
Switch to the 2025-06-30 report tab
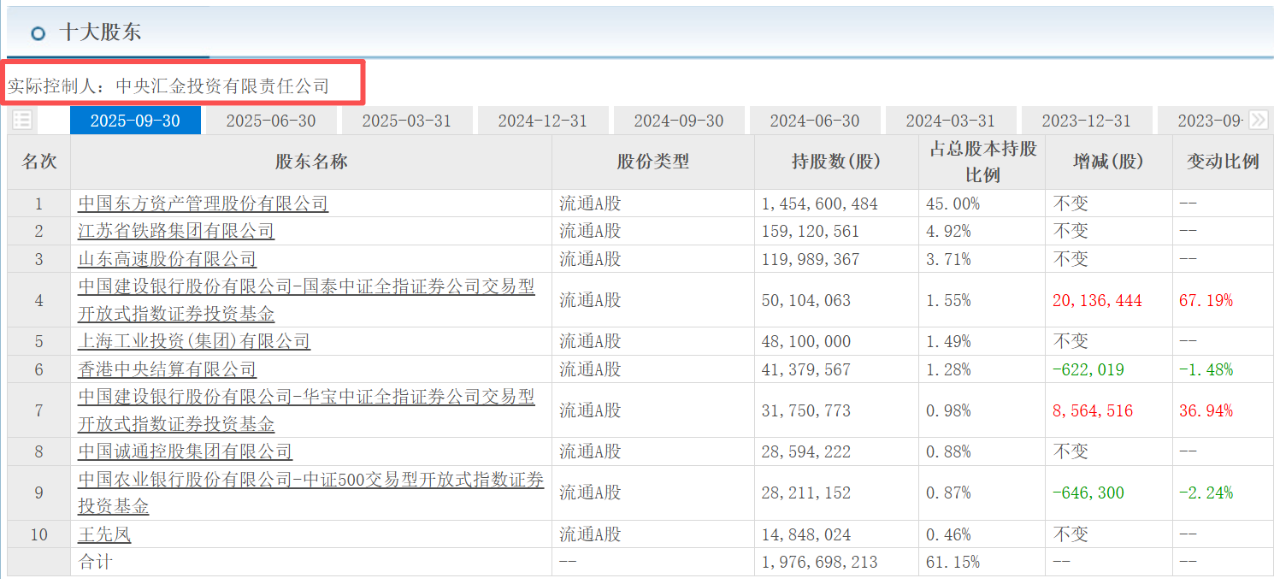[270, 121]
